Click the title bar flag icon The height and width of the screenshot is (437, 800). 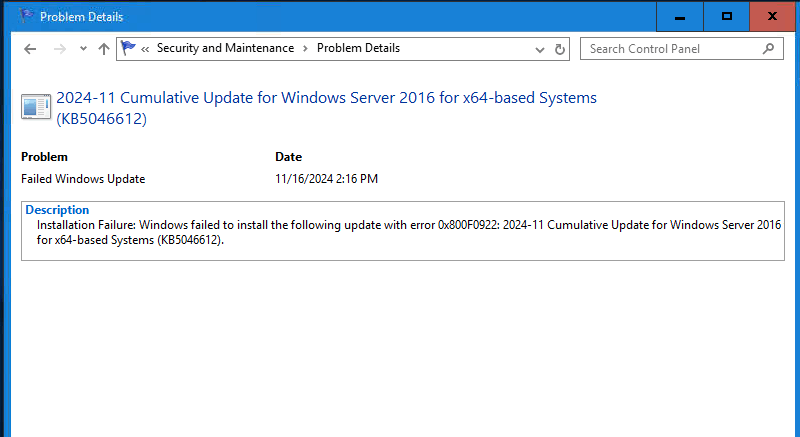pyautogui.click(x=26, y=16)
